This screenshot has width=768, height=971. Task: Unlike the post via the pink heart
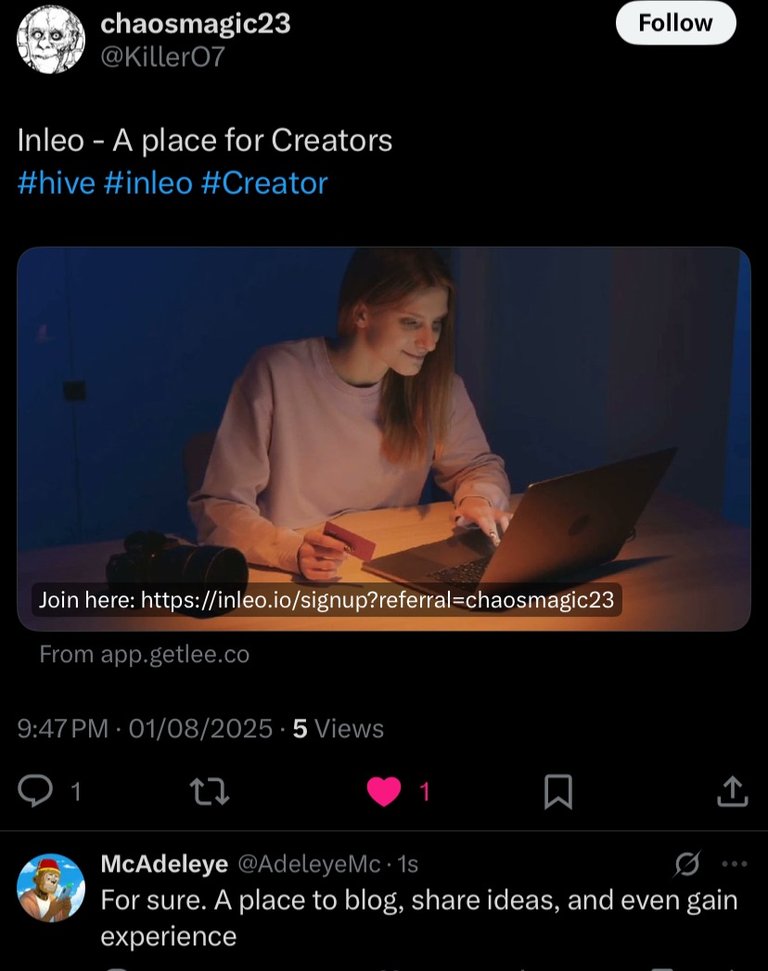(383, 792)
